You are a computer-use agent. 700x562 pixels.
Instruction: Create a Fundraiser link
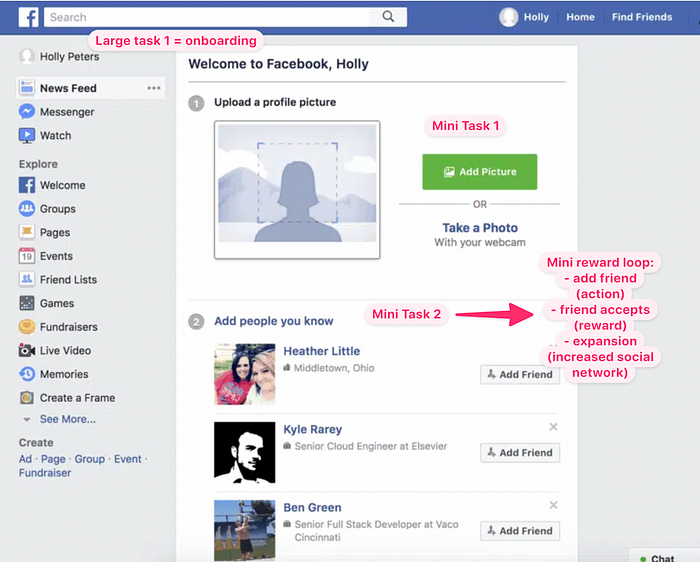click(x=45, y=473)
